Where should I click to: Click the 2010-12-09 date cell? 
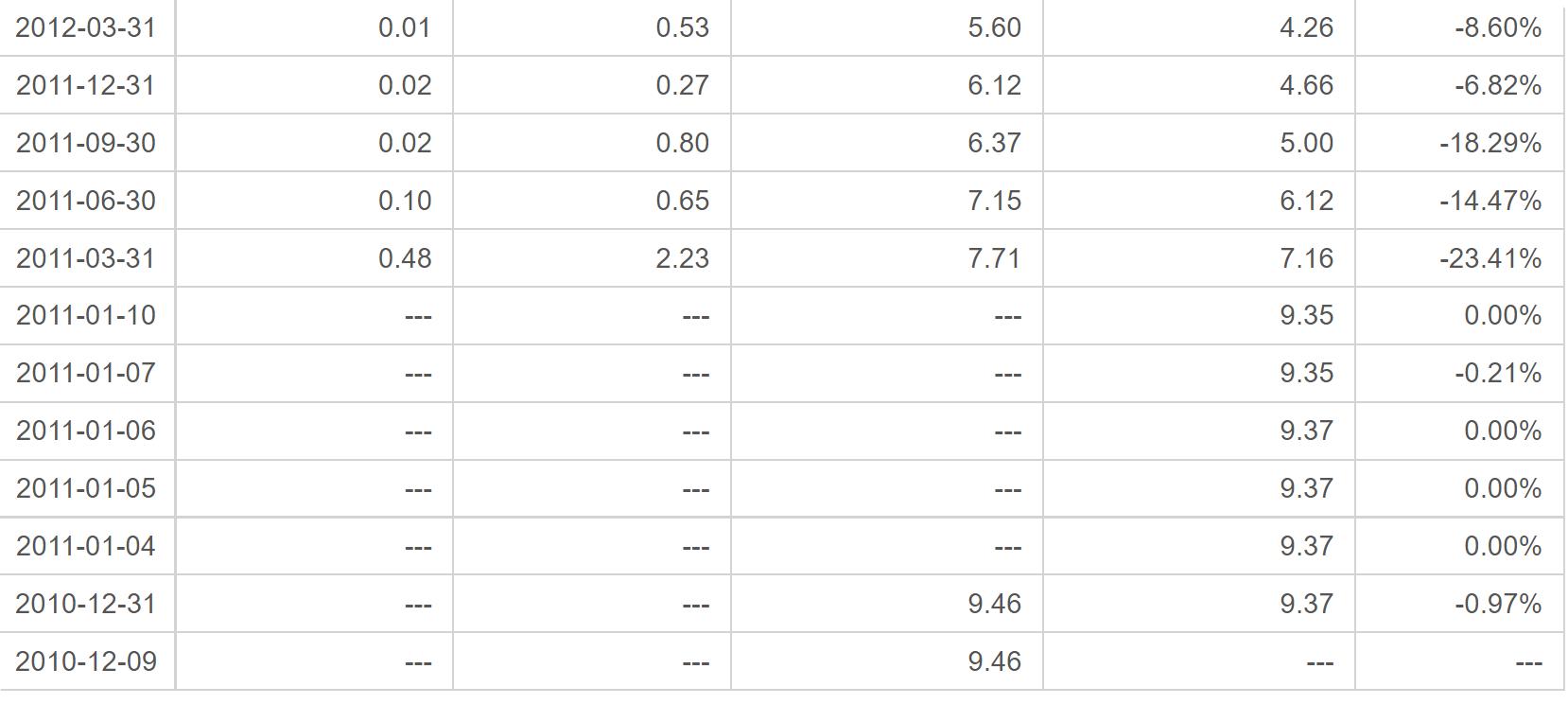click(86, 661)
